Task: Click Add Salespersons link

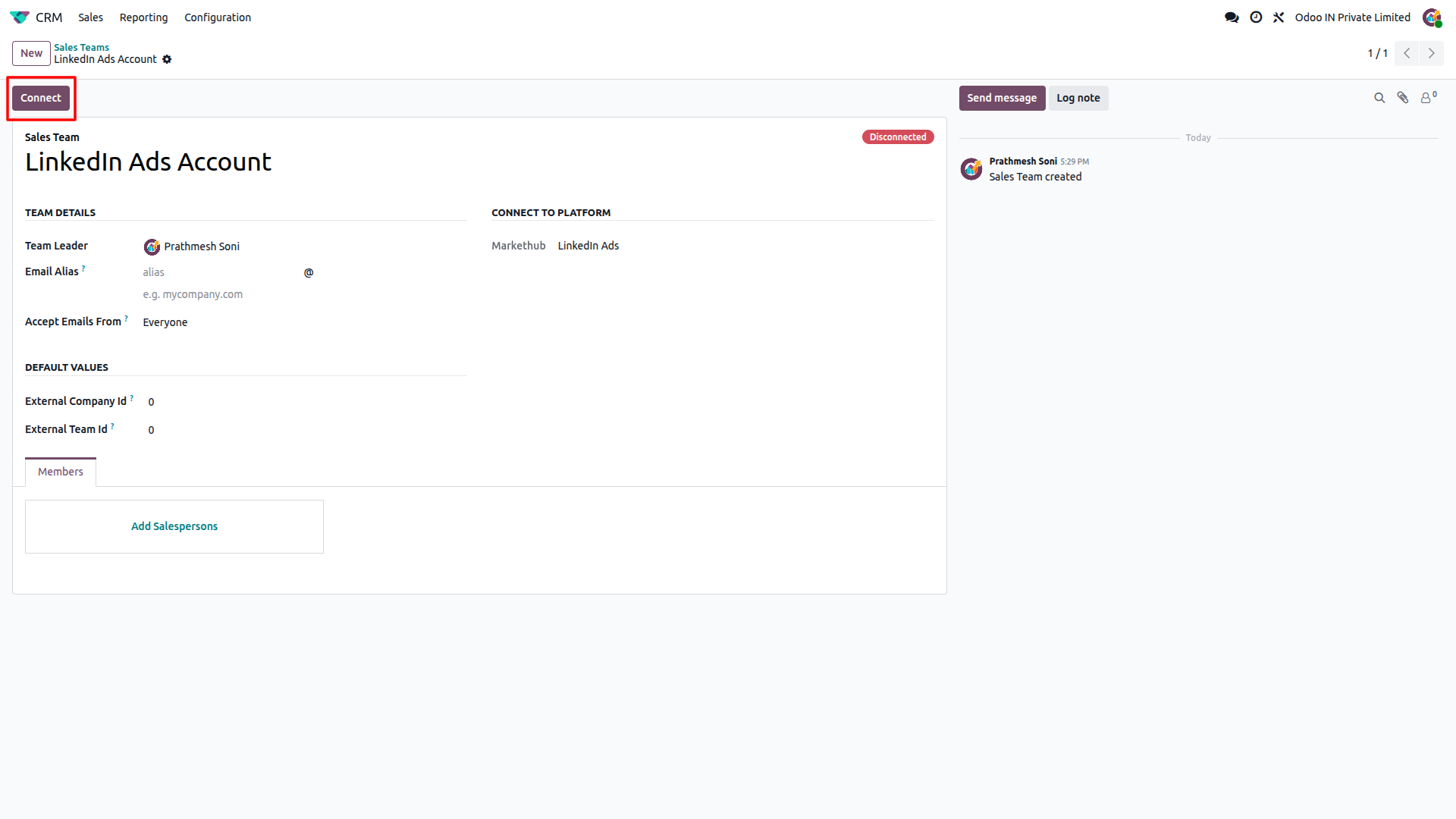Action: pyautogui.click(x=174, y=526)
